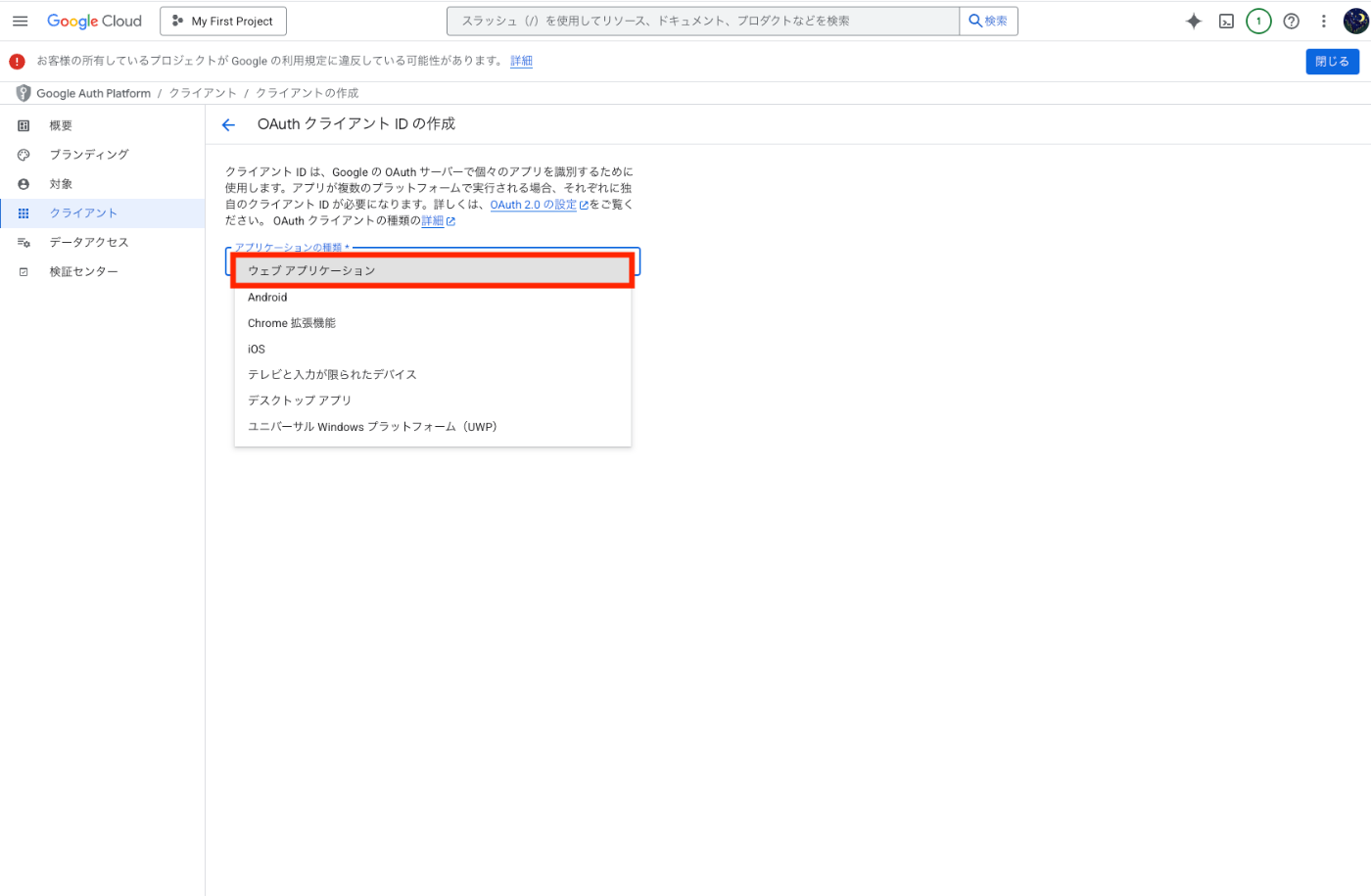
Task: Click the red warning alert icon
Action: (17, 61)
